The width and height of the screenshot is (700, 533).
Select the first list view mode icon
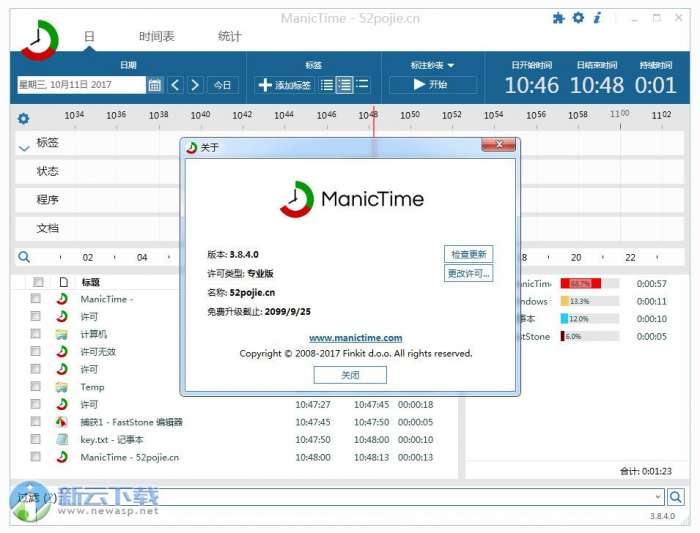pos(326,85)
